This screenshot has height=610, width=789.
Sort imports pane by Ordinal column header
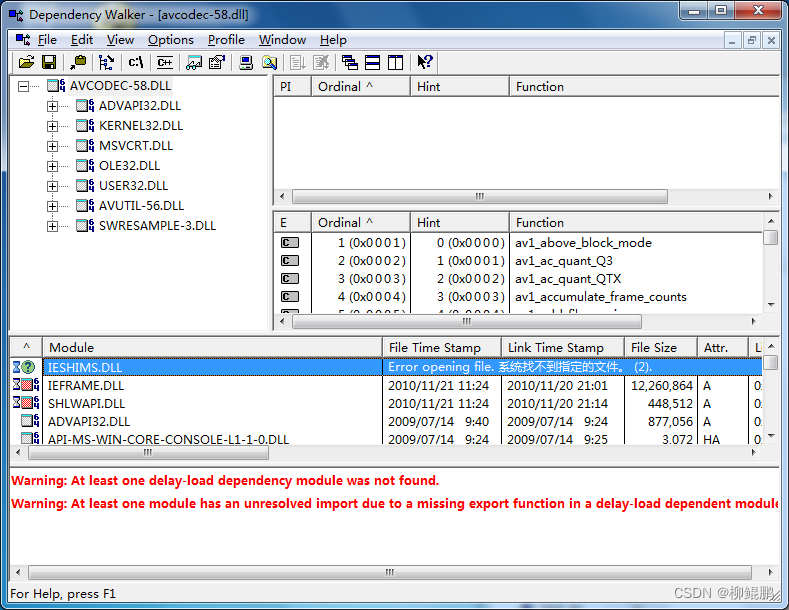pos(361,87)
